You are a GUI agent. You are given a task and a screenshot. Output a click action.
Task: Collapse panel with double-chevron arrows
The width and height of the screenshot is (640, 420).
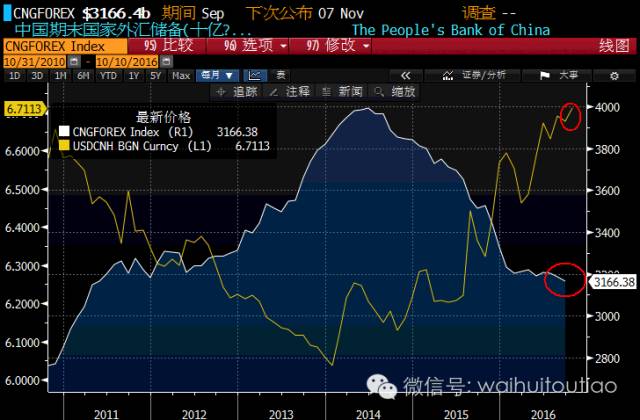pos(405,76)
